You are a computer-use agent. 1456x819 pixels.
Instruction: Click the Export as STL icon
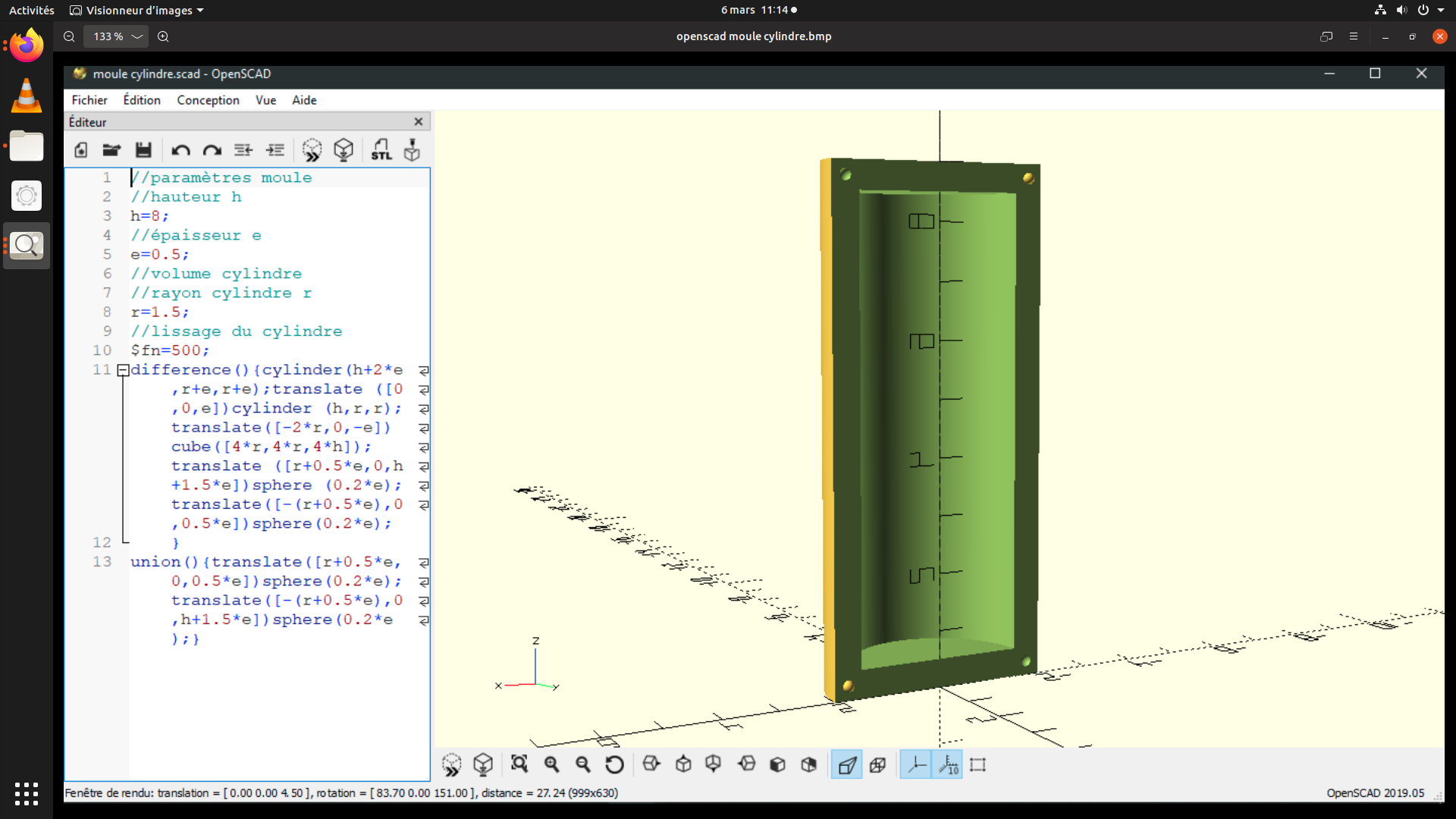tap(381, 149)
